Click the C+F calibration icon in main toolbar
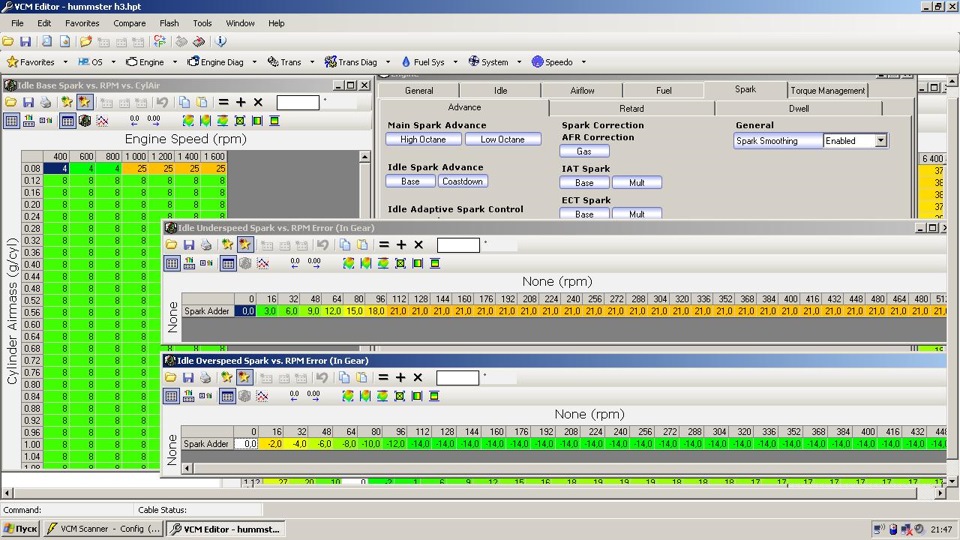Image resolution: width=960 pixels, height=540 pixels. 160,42
